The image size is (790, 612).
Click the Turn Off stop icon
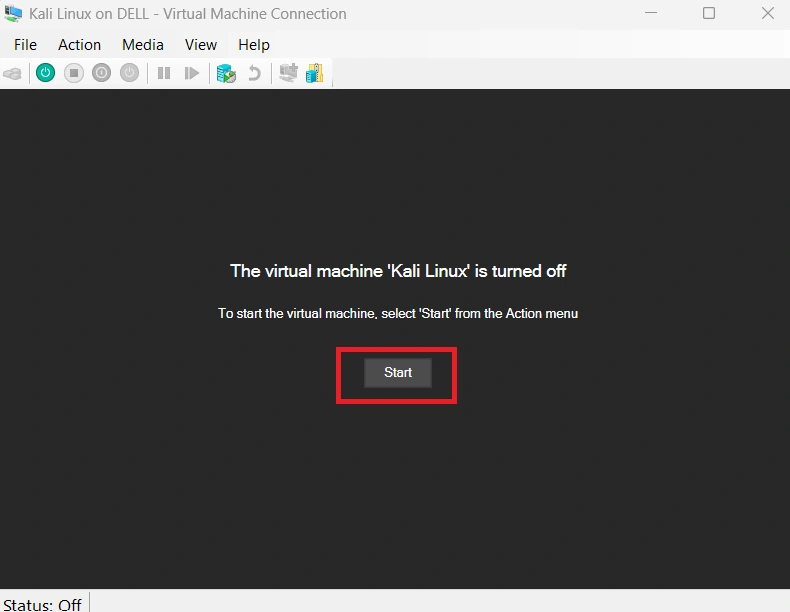(x=74, y=73)
